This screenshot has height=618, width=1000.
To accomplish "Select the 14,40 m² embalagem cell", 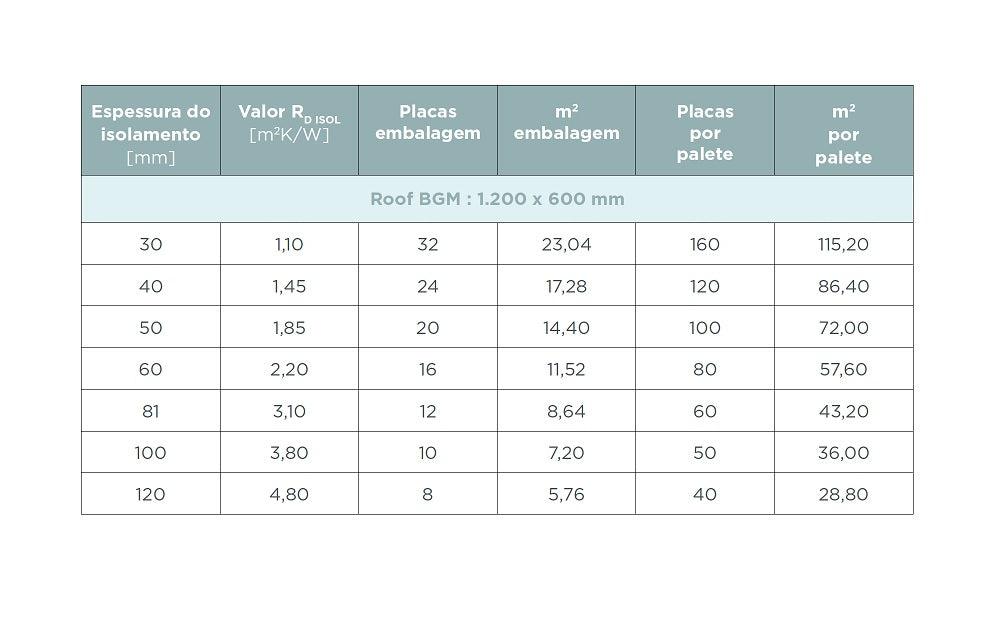I will [566, 328].
